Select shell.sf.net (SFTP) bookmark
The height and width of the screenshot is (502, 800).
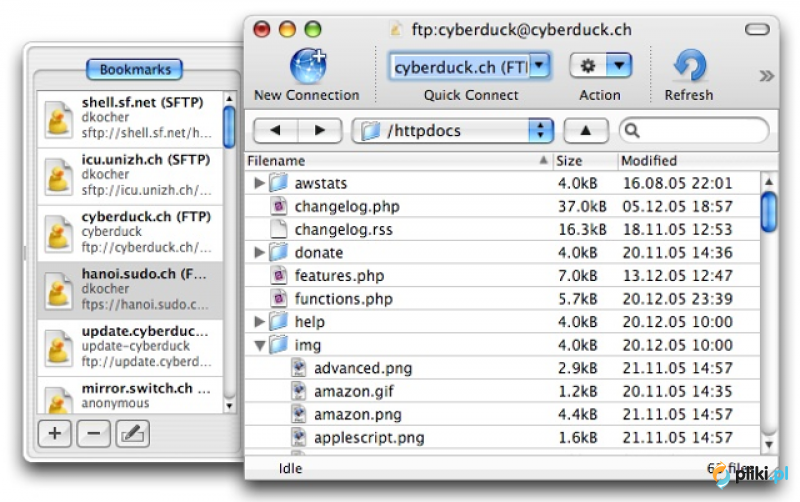[130, 118]
